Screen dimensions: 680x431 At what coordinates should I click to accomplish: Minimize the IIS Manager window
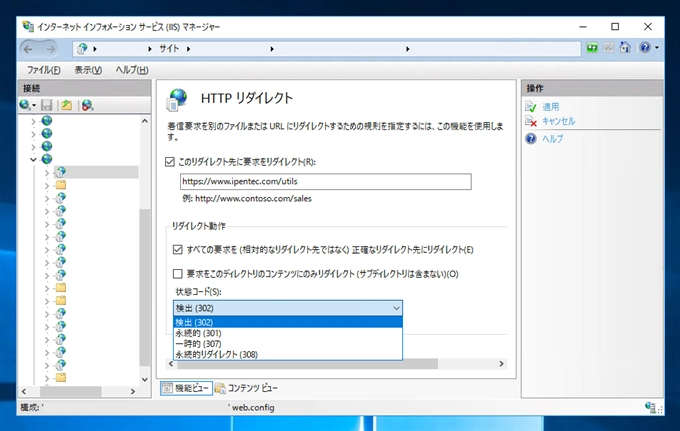583,27
